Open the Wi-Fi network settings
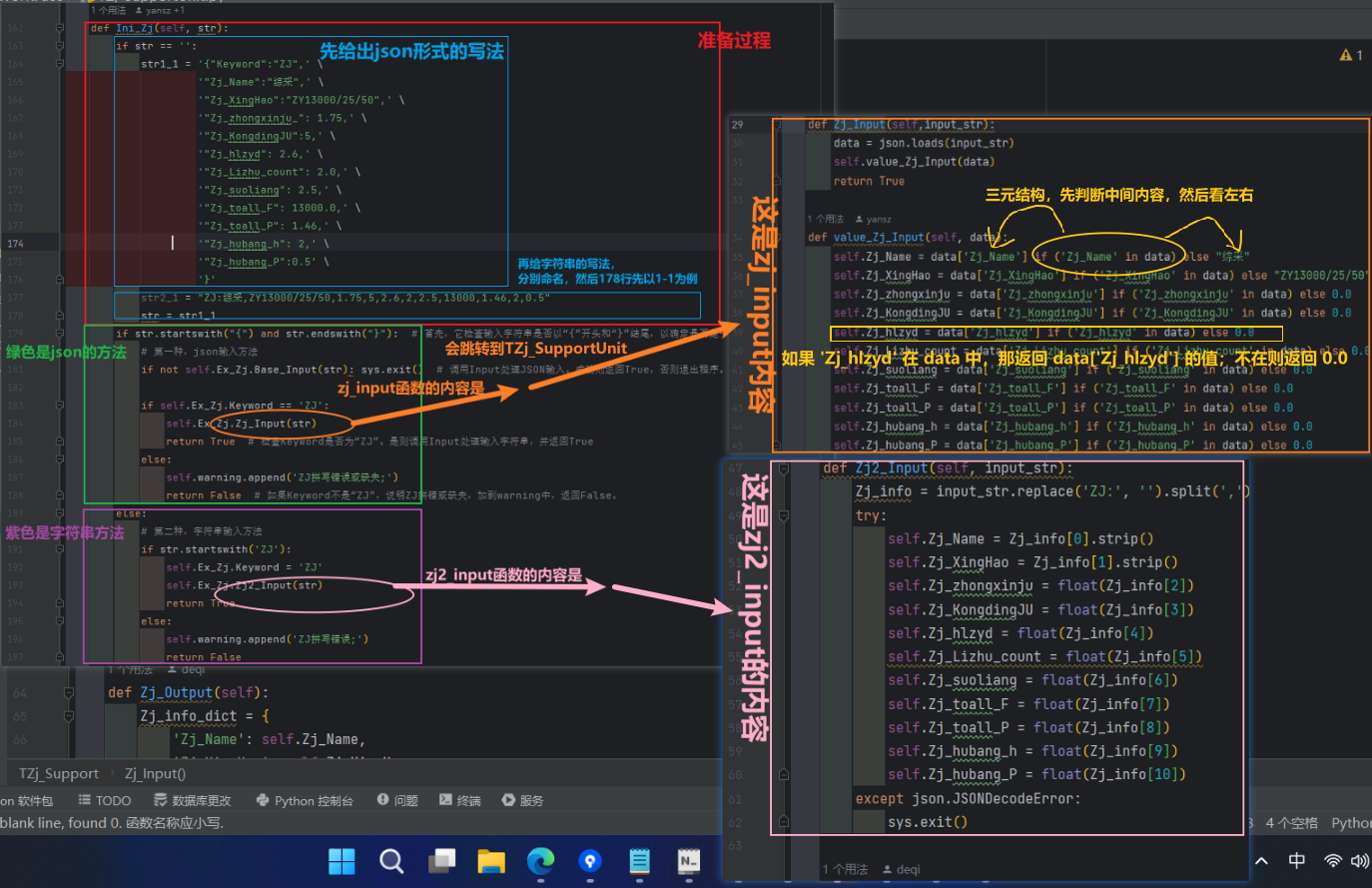 [1333, 860]
